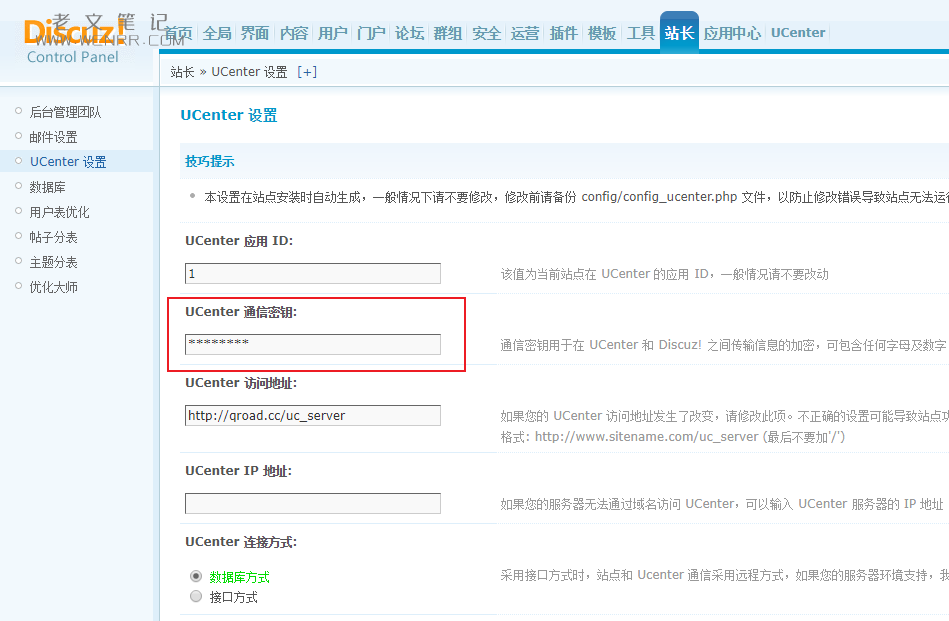
Task: Click the [+] add shortcut link
Action: point(307,72)
